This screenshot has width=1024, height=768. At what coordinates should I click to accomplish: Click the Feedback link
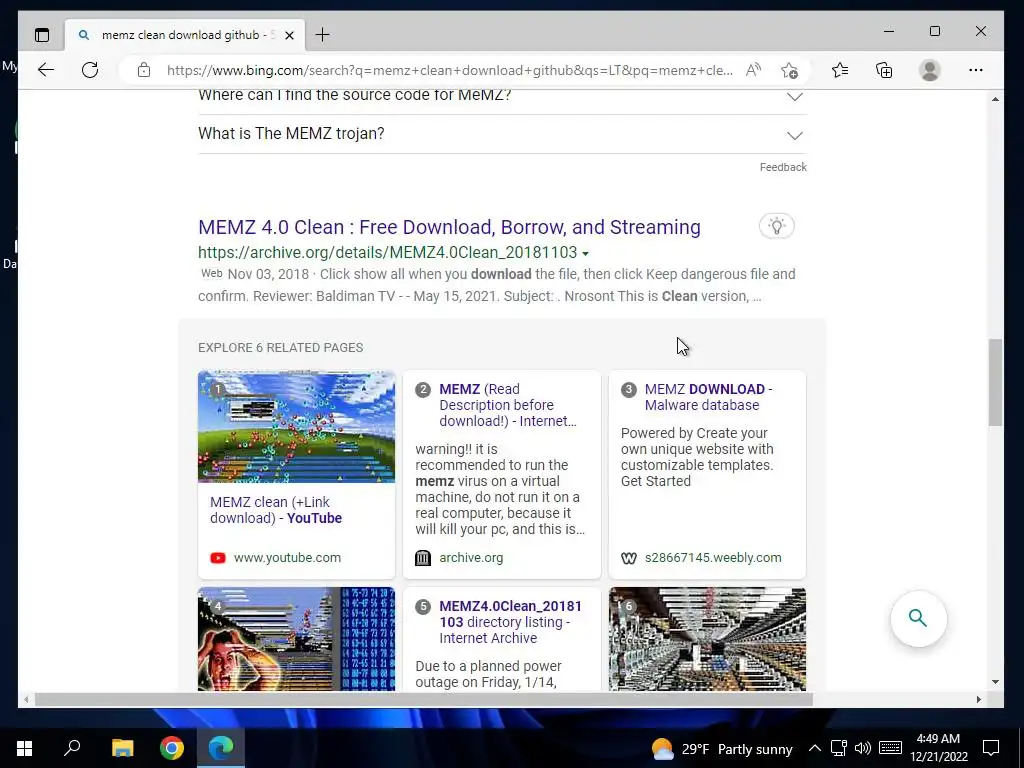783,167
